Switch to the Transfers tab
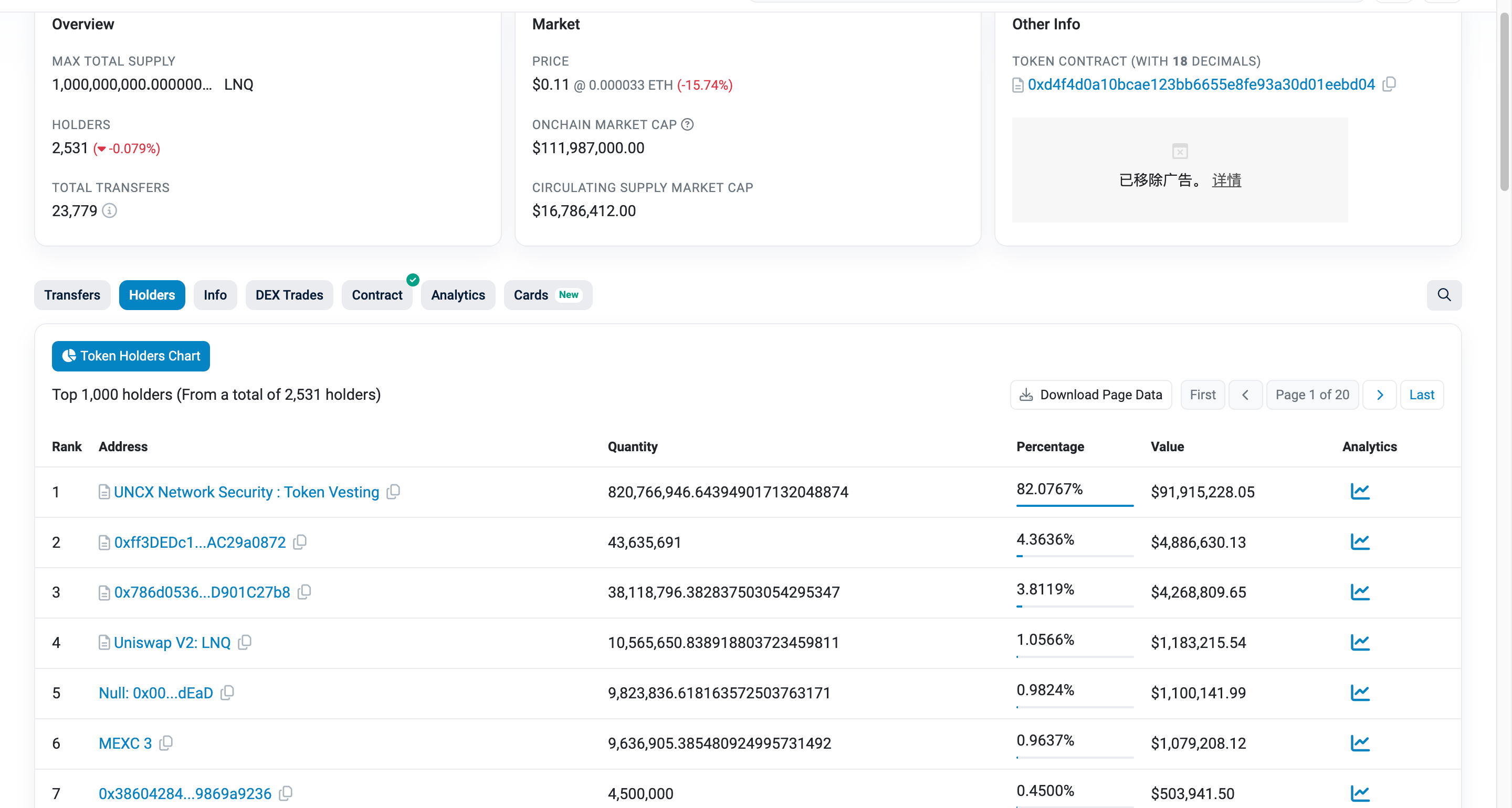 [x=72, y=295]
